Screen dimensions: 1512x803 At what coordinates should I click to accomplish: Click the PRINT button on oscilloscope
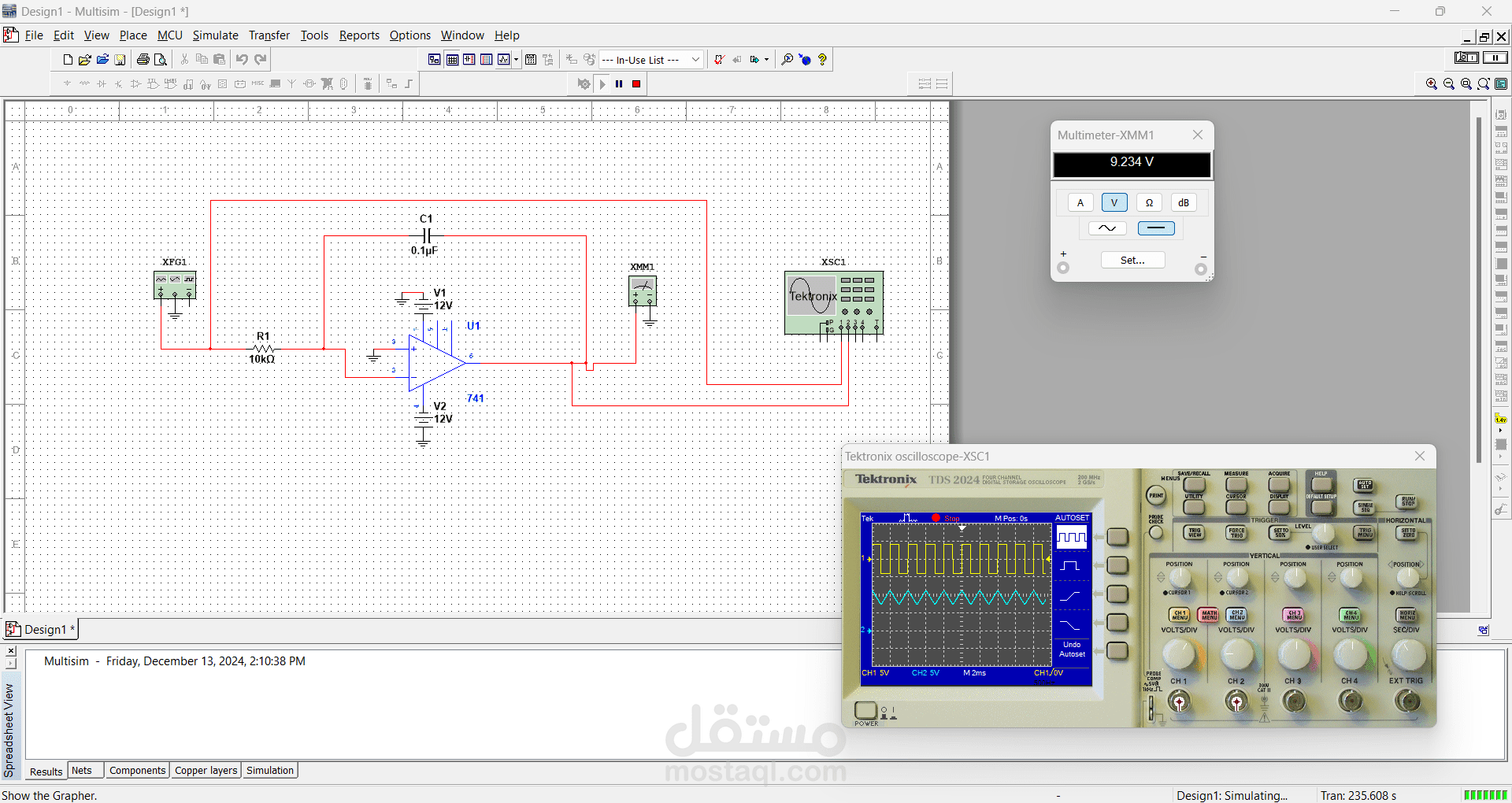[1155, 495]
